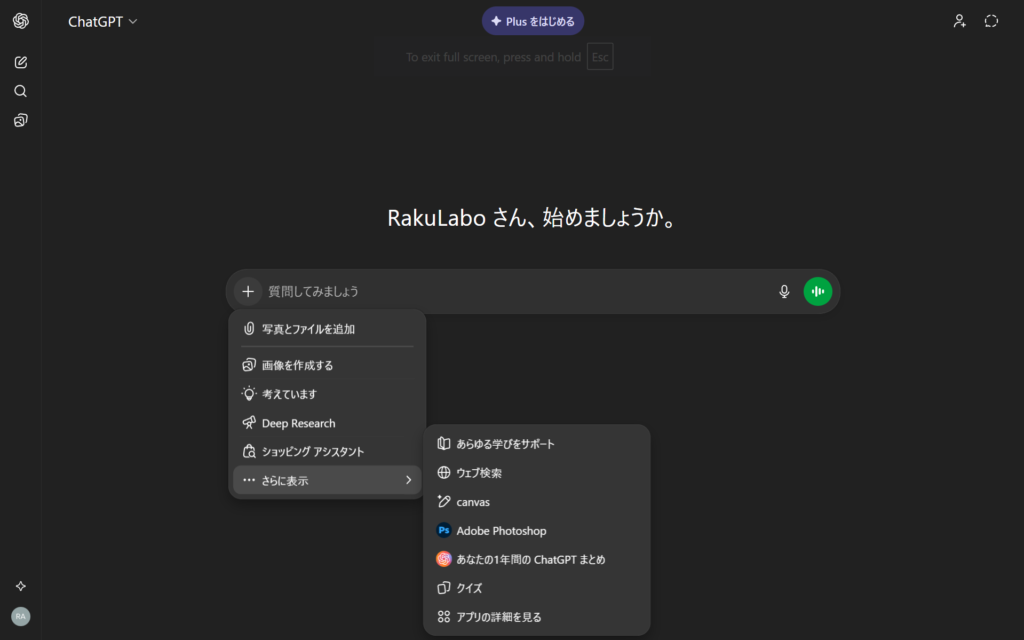
Task: Choose Adobe Photoshop from the submenu
Action: click(501, 531)
